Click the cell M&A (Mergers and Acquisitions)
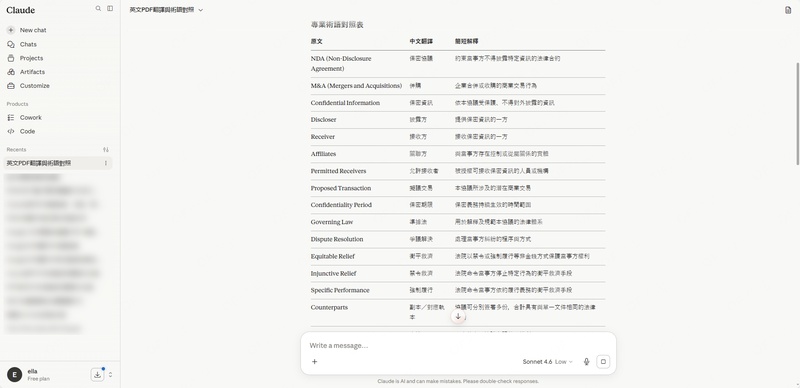The image size is (800, 388). point(356,86)
